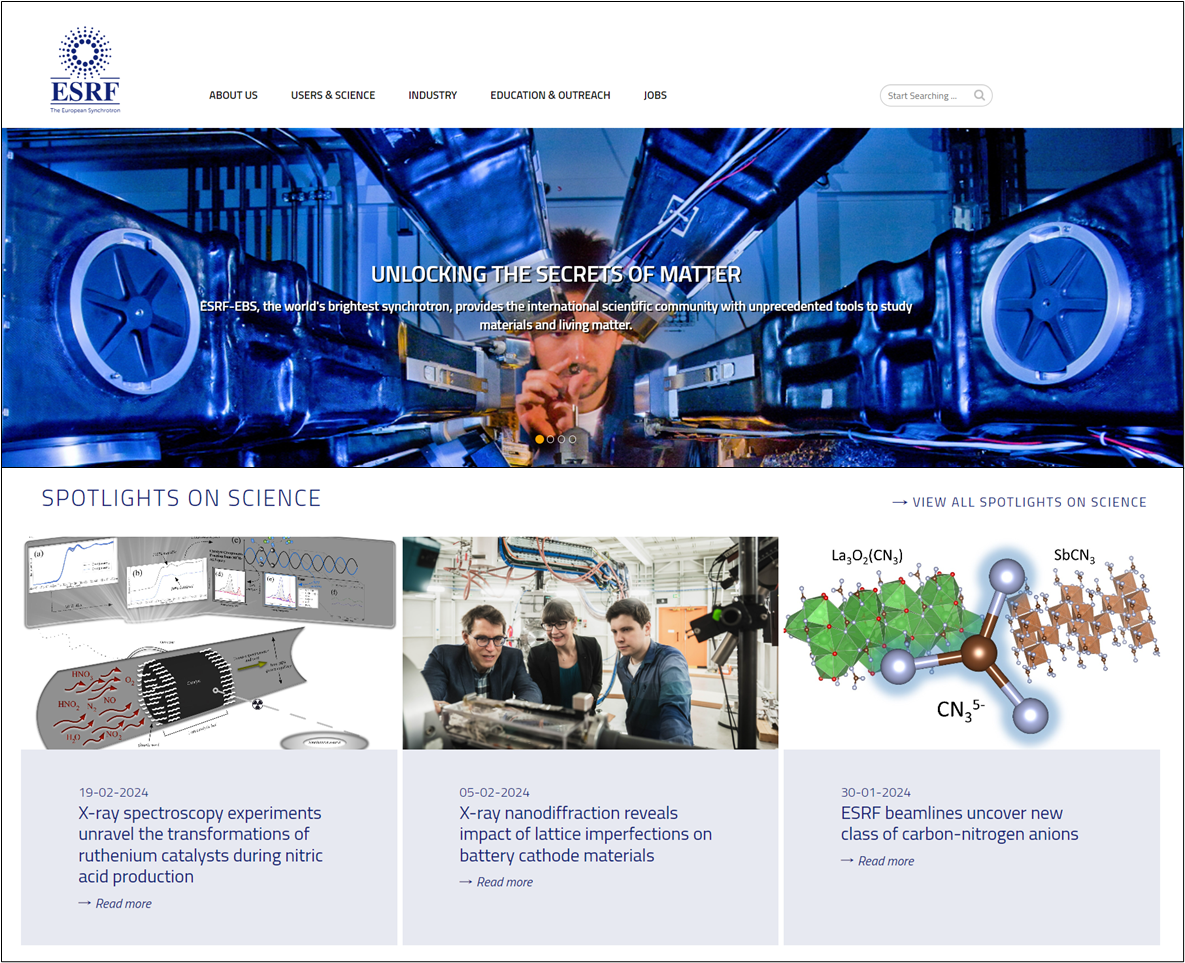Open the ruthenium catalysts diagram thumbnail
Screen dimensions: 1185x963
point(209,643)
